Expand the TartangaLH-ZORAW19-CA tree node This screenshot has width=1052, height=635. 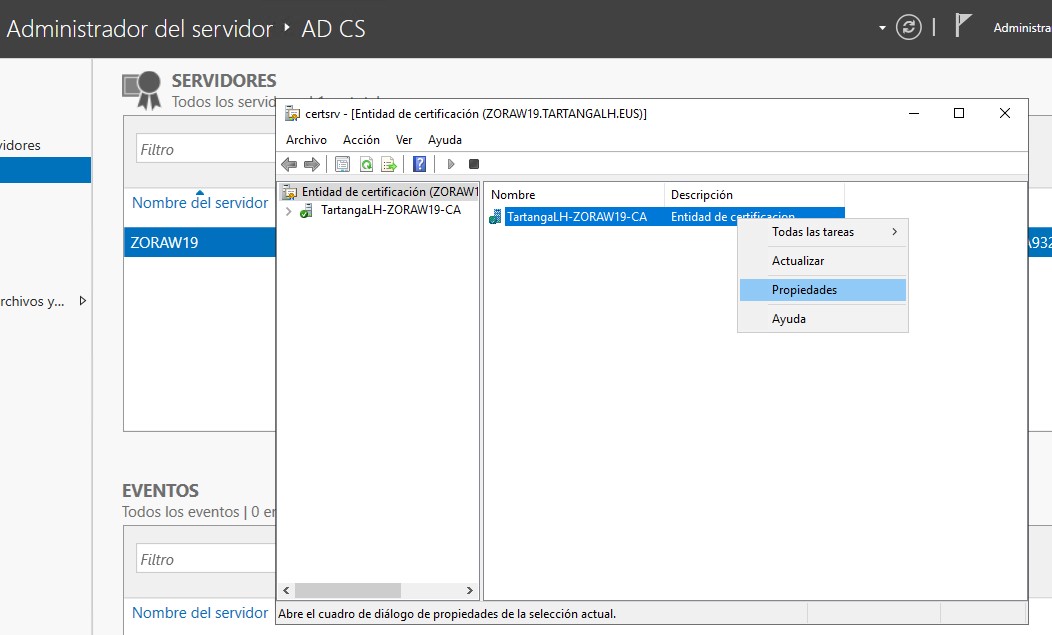click(x=288, y=211)
